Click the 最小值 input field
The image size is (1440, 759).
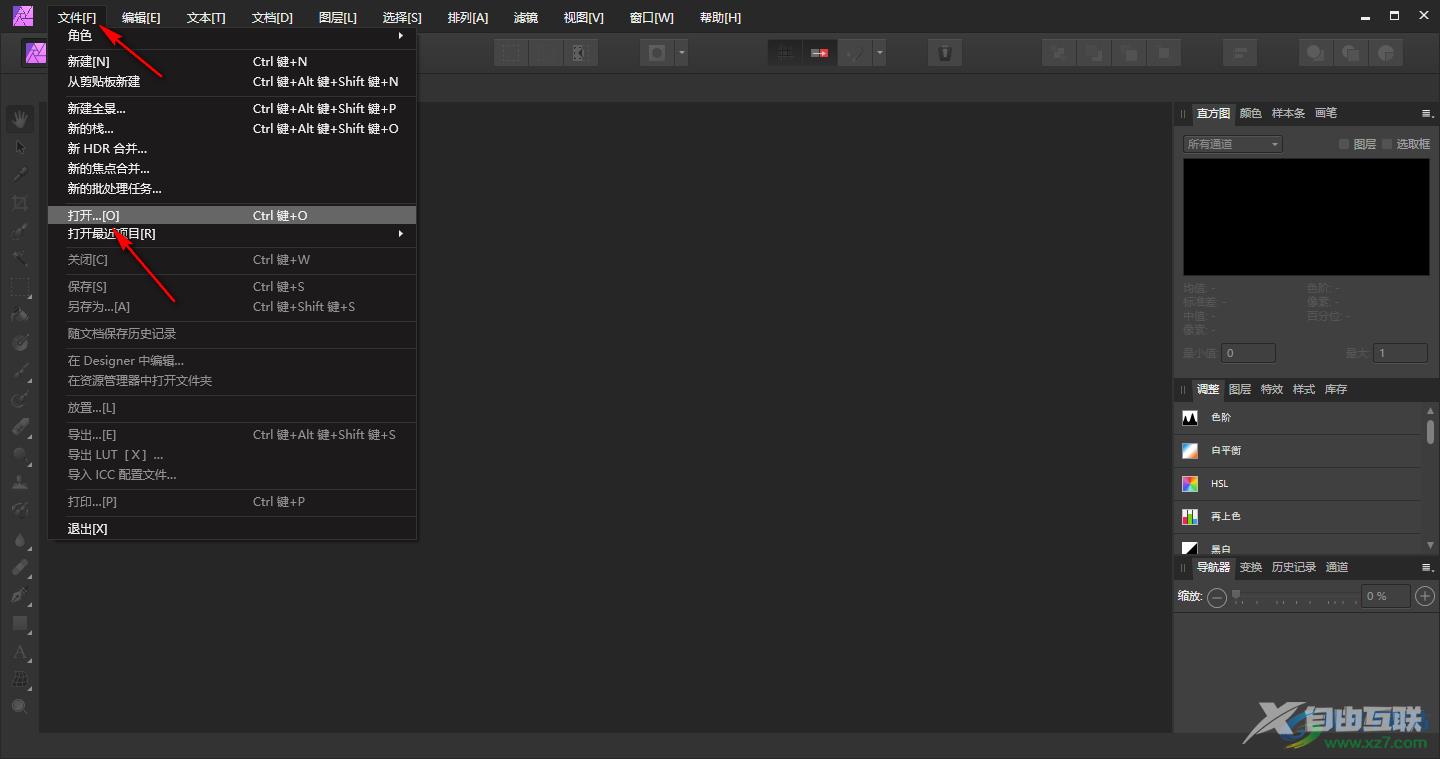(x=1249, y=353)
